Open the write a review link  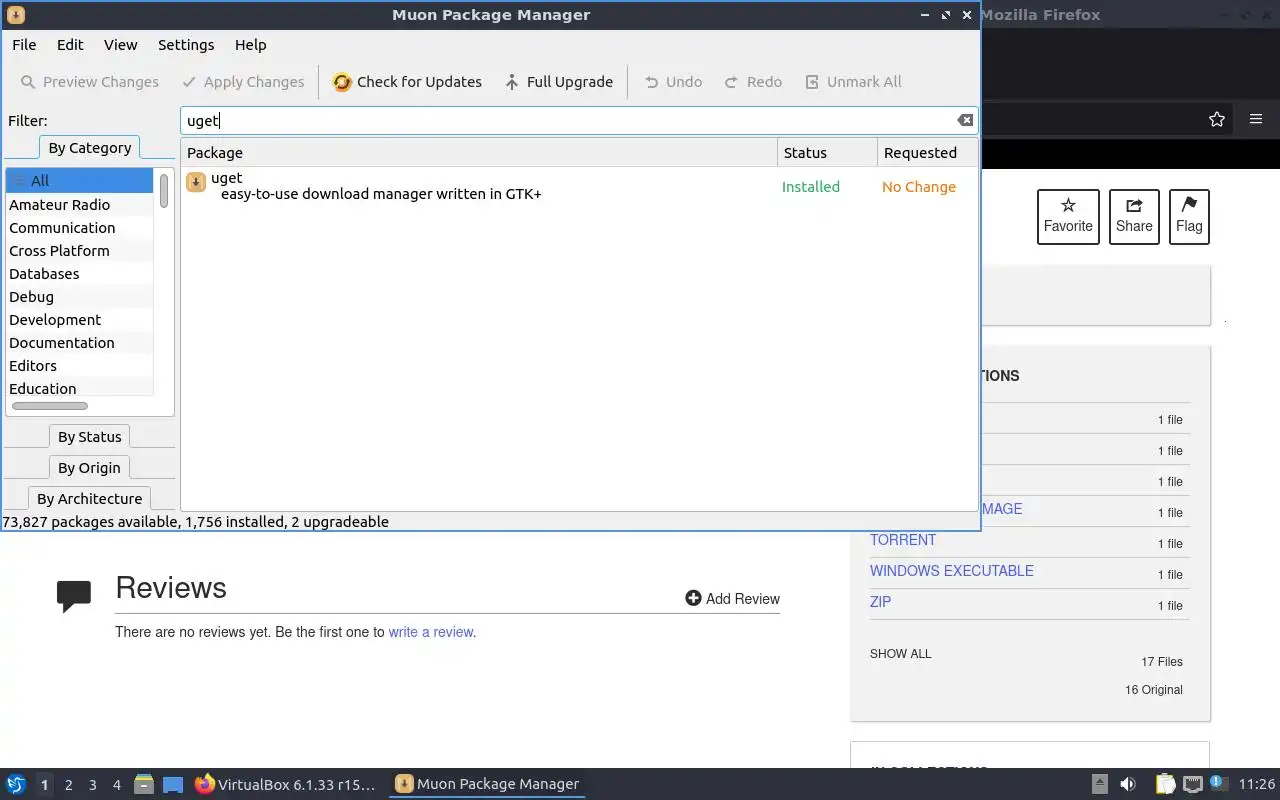pyautogui.click(x=430, y=632)
